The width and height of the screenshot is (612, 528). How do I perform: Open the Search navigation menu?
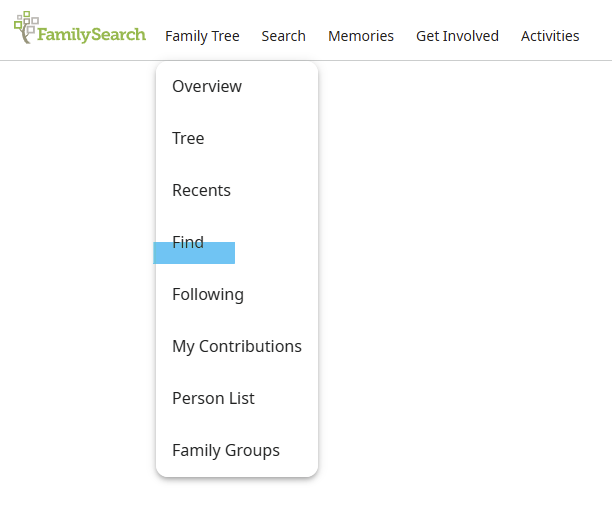[x=283, y=36]
